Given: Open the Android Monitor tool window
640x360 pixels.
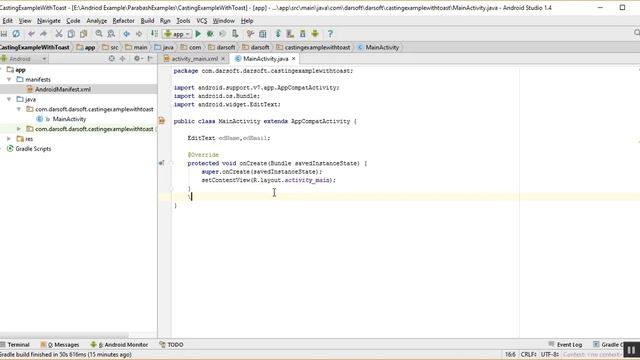Looking at the screenshot, I should (120, 344).
